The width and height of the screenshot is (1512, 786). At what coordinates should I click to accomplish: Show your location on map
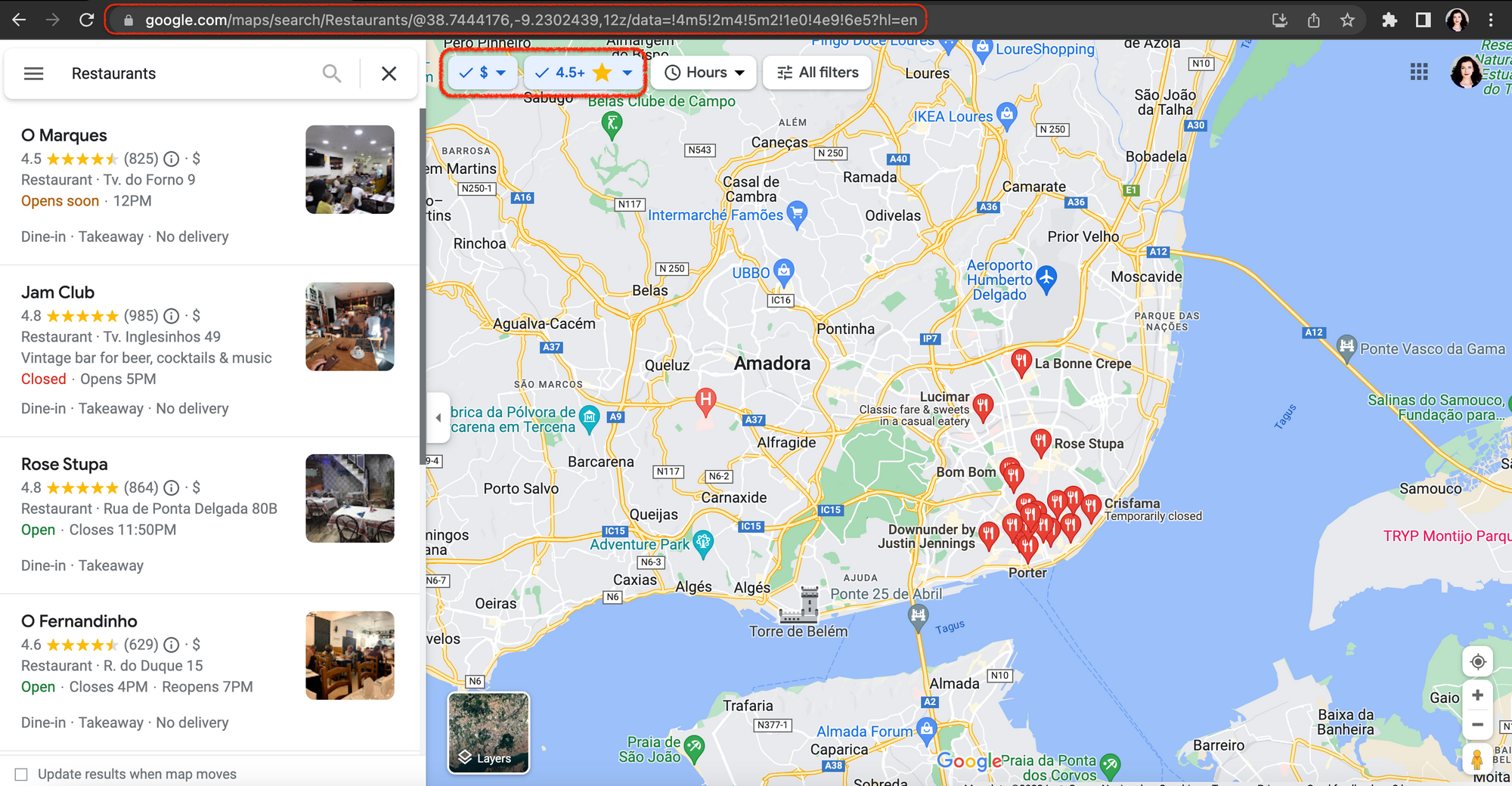coord(1477,662)
